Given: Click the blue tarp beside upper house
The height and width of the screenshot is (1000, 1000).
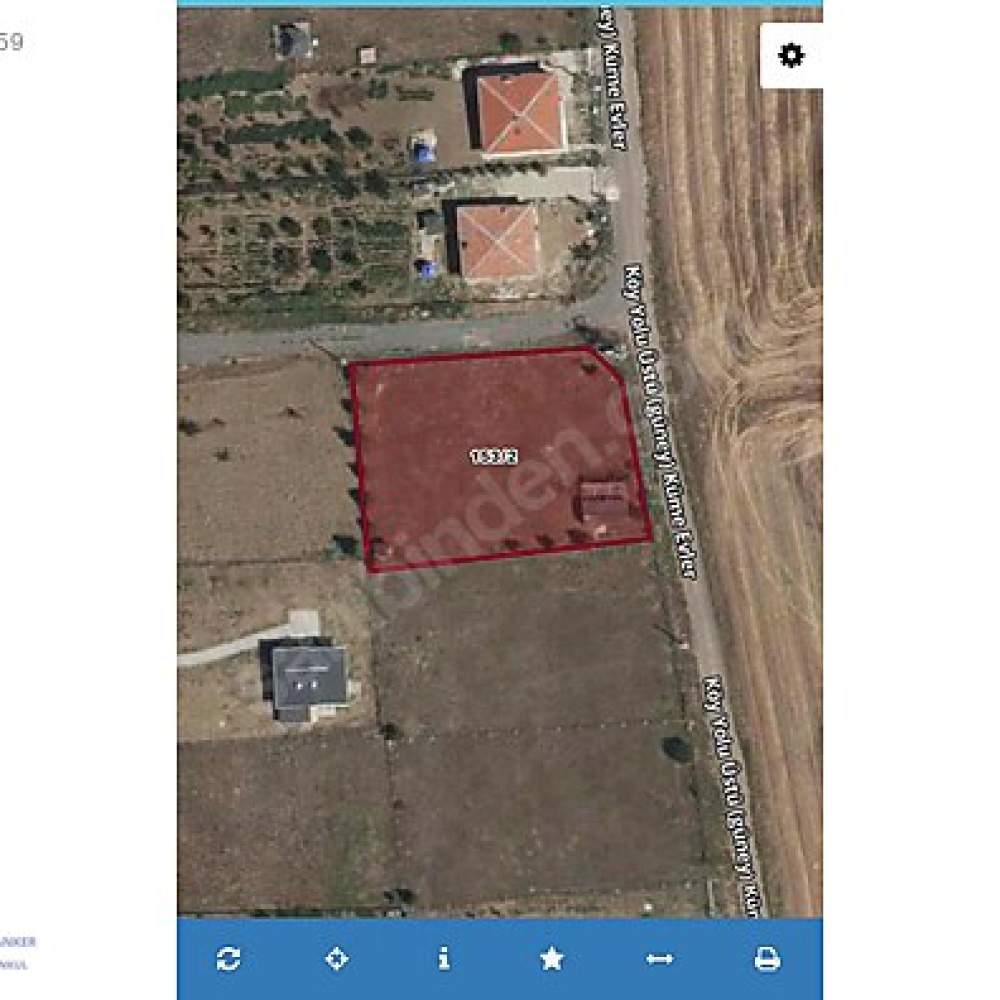Looking at the screenshot, I should click(422, 151).
